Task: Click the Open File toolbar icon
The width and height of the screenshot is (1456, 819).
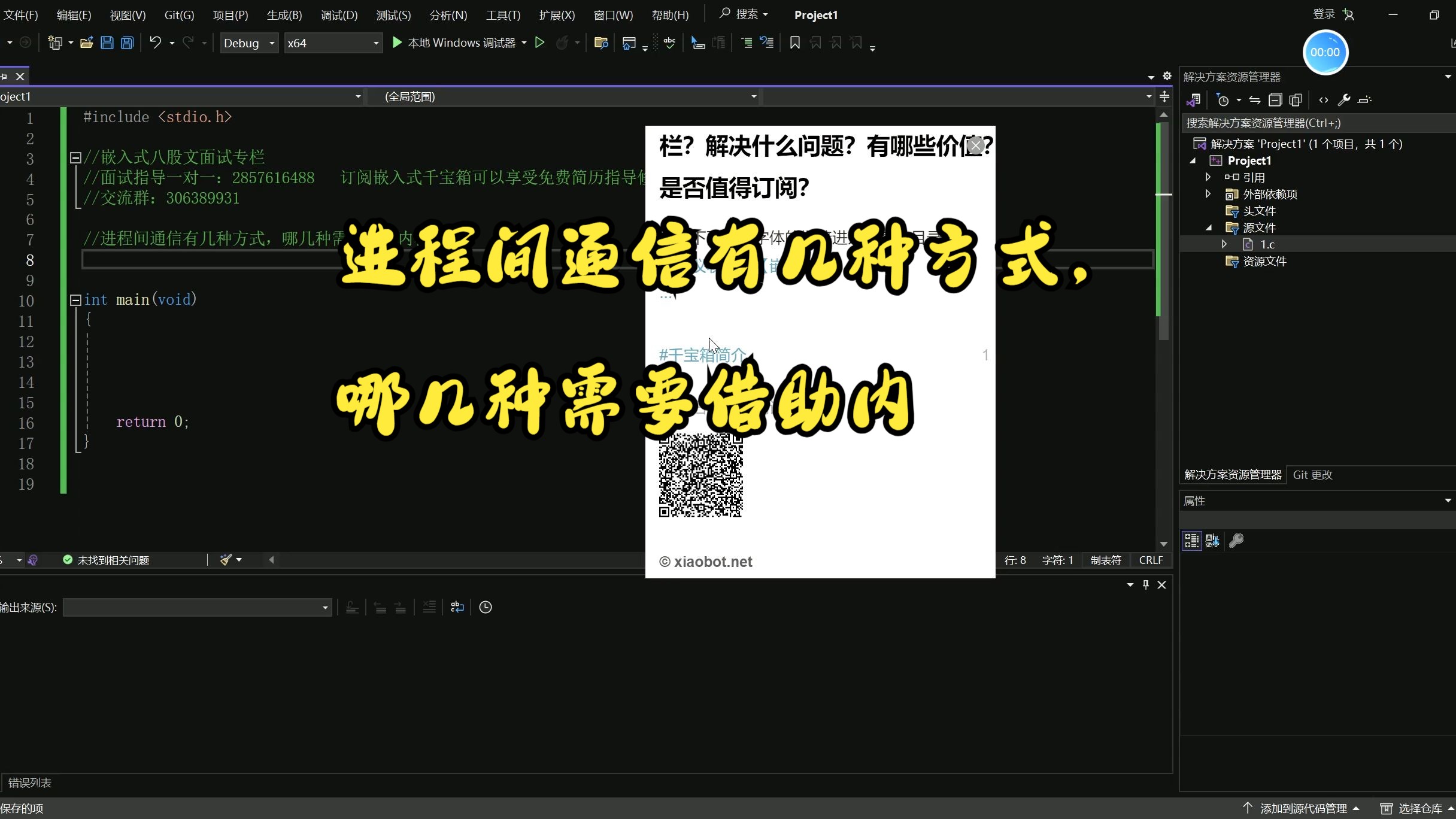Action: tap(86, 43)
